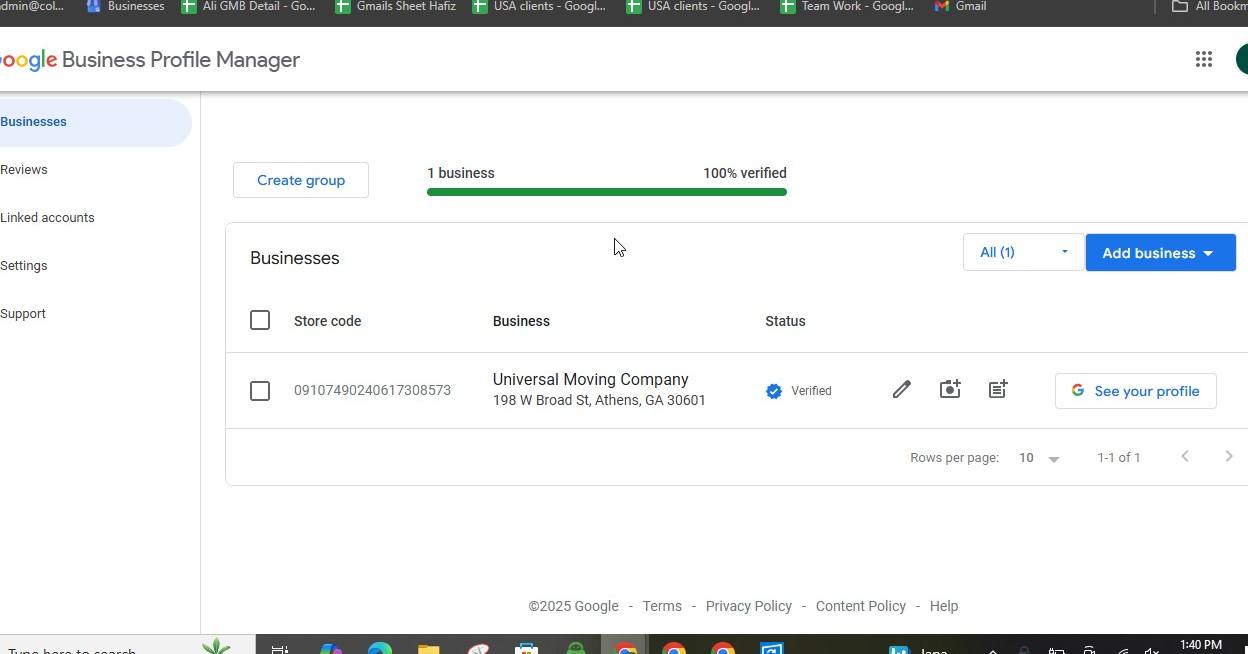Viewport: 1248px width, 654px height.
Task: Open the Ali GMB Detail bookmark
Action: pos(249,6)
